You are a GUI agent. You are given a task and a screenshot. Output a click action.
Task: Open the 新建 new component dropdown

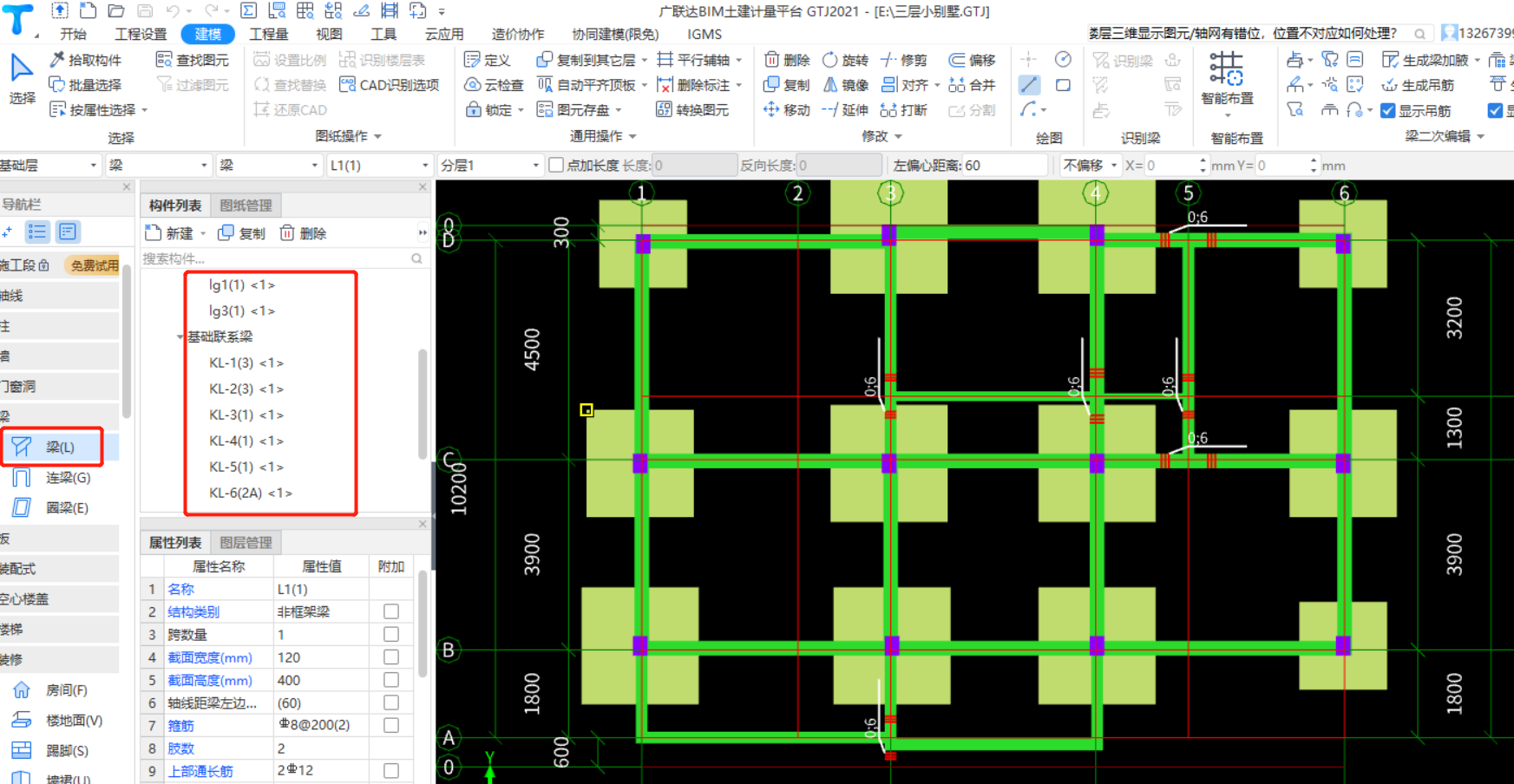coord(203,233)
